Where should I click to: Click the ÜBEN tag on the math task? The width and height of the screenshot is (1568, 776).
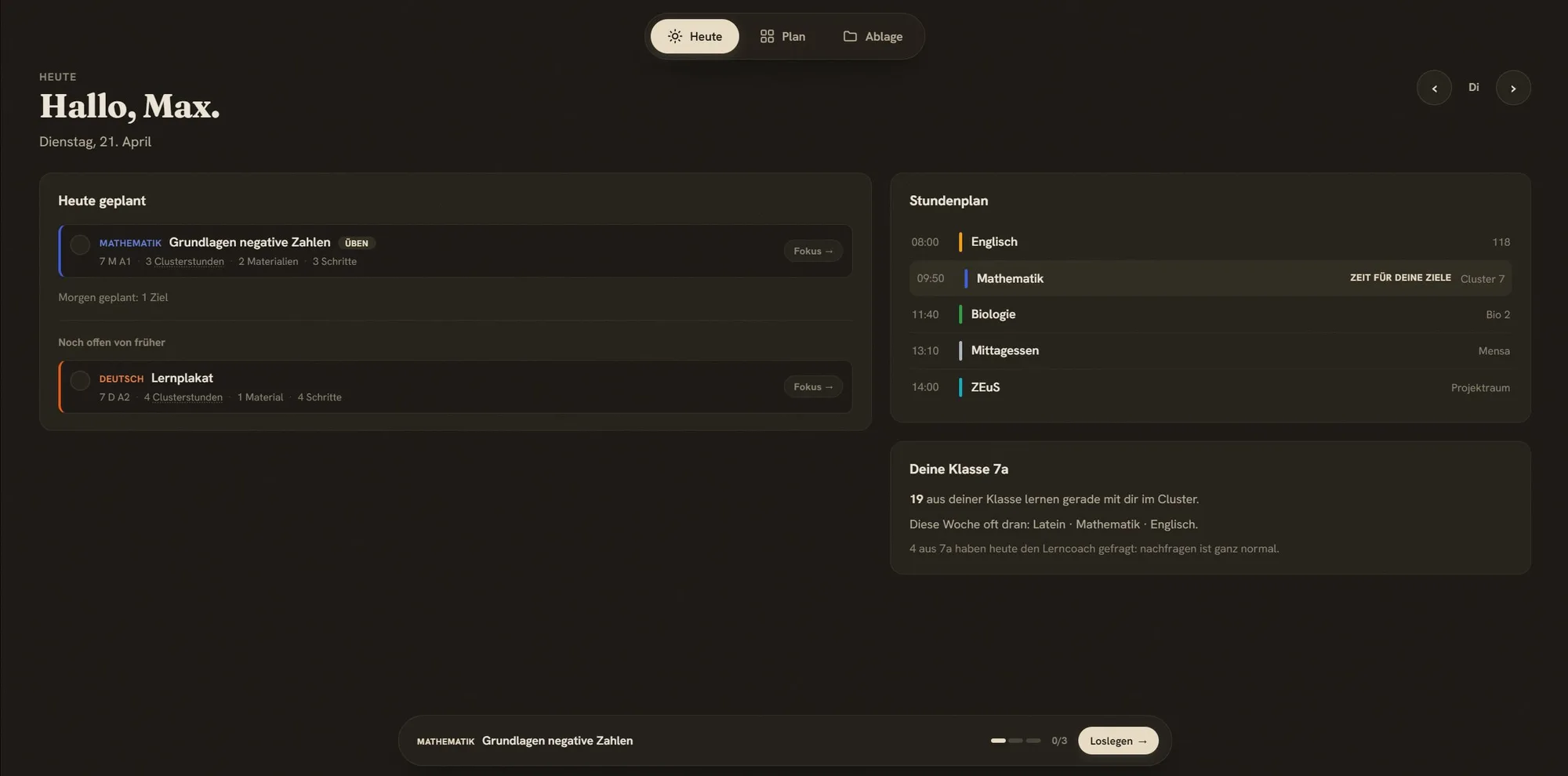[x=357, y=243]
